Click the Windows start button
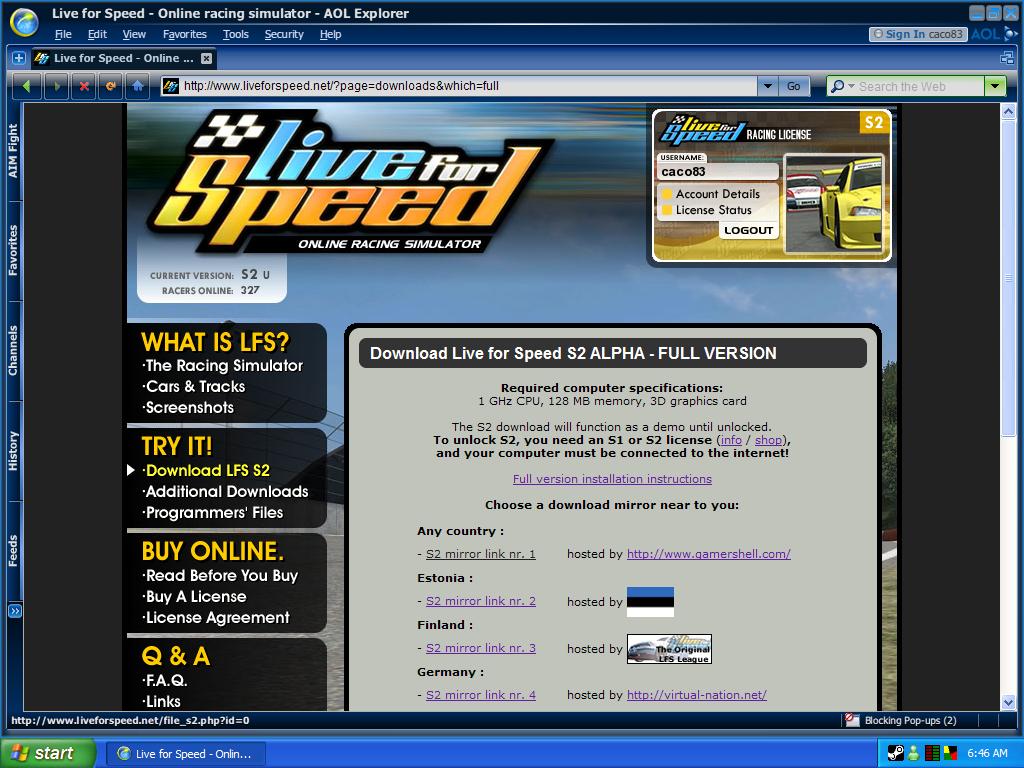This screenshot has width=1024, height=768. click(47, 753)
